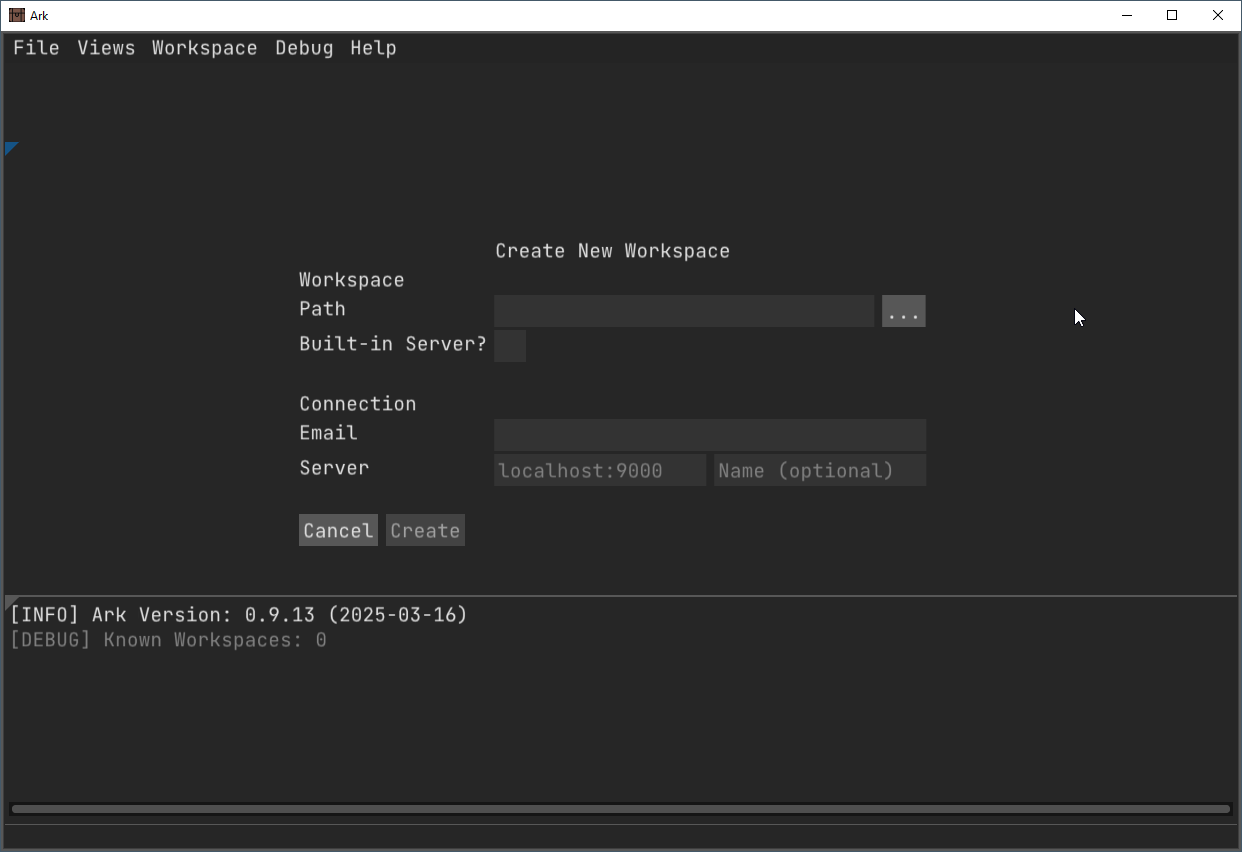The image size is (1242, 852).
Task: Close the Ark window
Action: pyautogui.click(x=1217, y=15)
